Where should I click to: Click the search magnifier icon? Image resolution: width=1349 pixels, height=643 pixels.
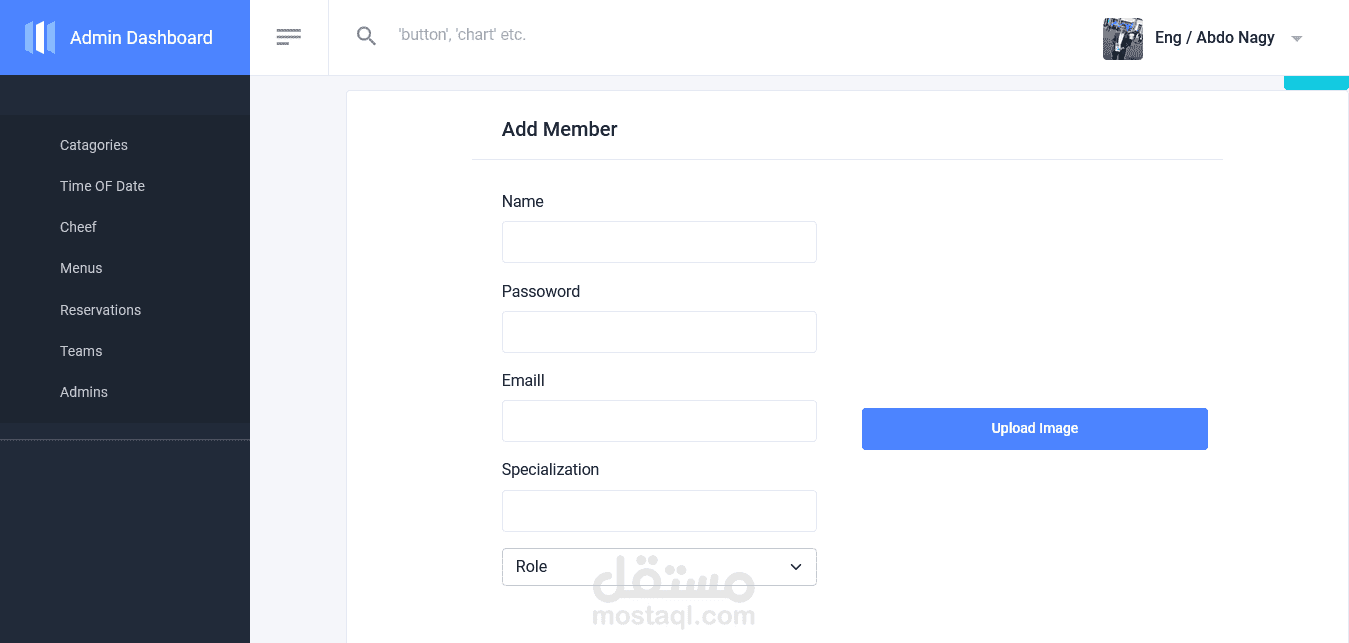tap(367, 36)
